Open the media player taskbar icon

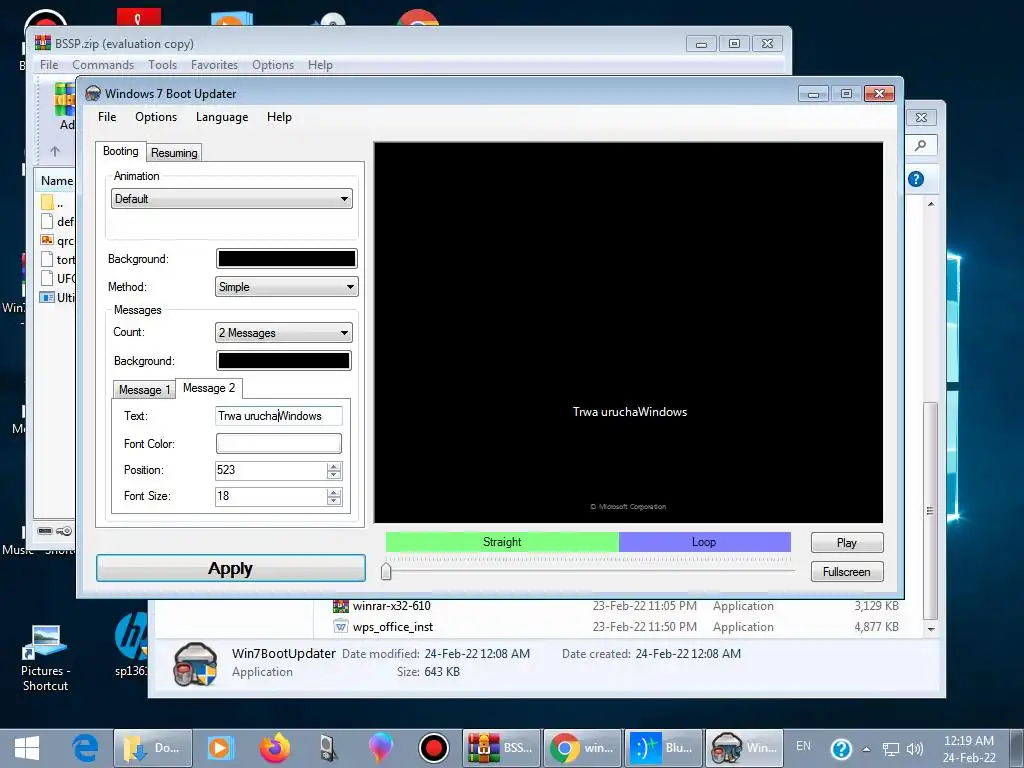(219, 748)
